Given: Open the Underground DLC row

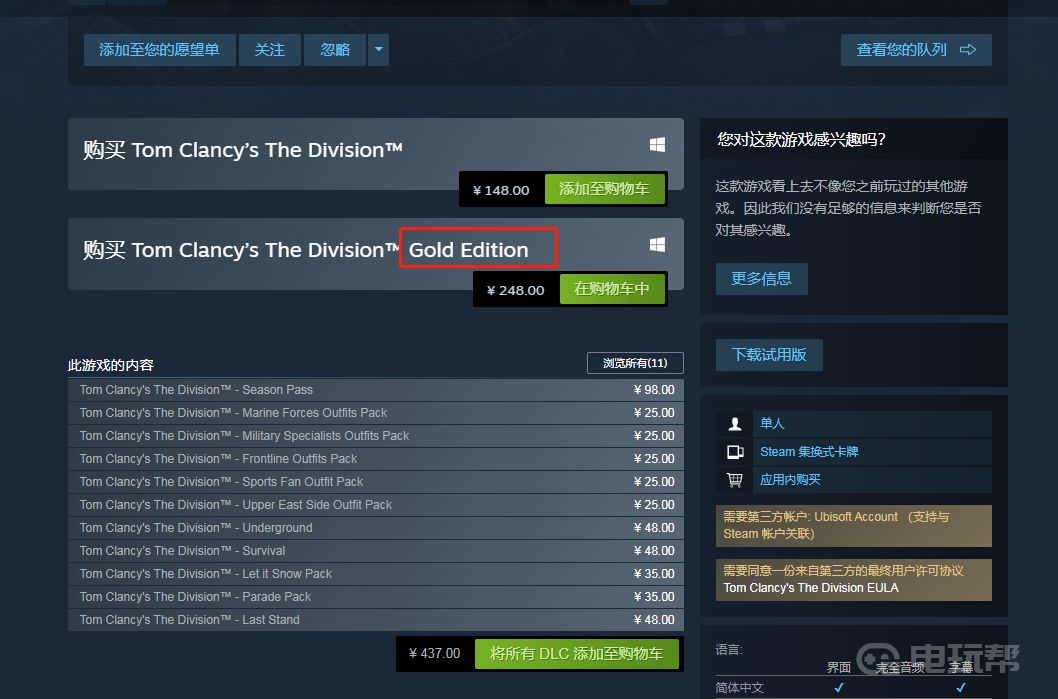Looking at the screenshot, I should 376,528.
